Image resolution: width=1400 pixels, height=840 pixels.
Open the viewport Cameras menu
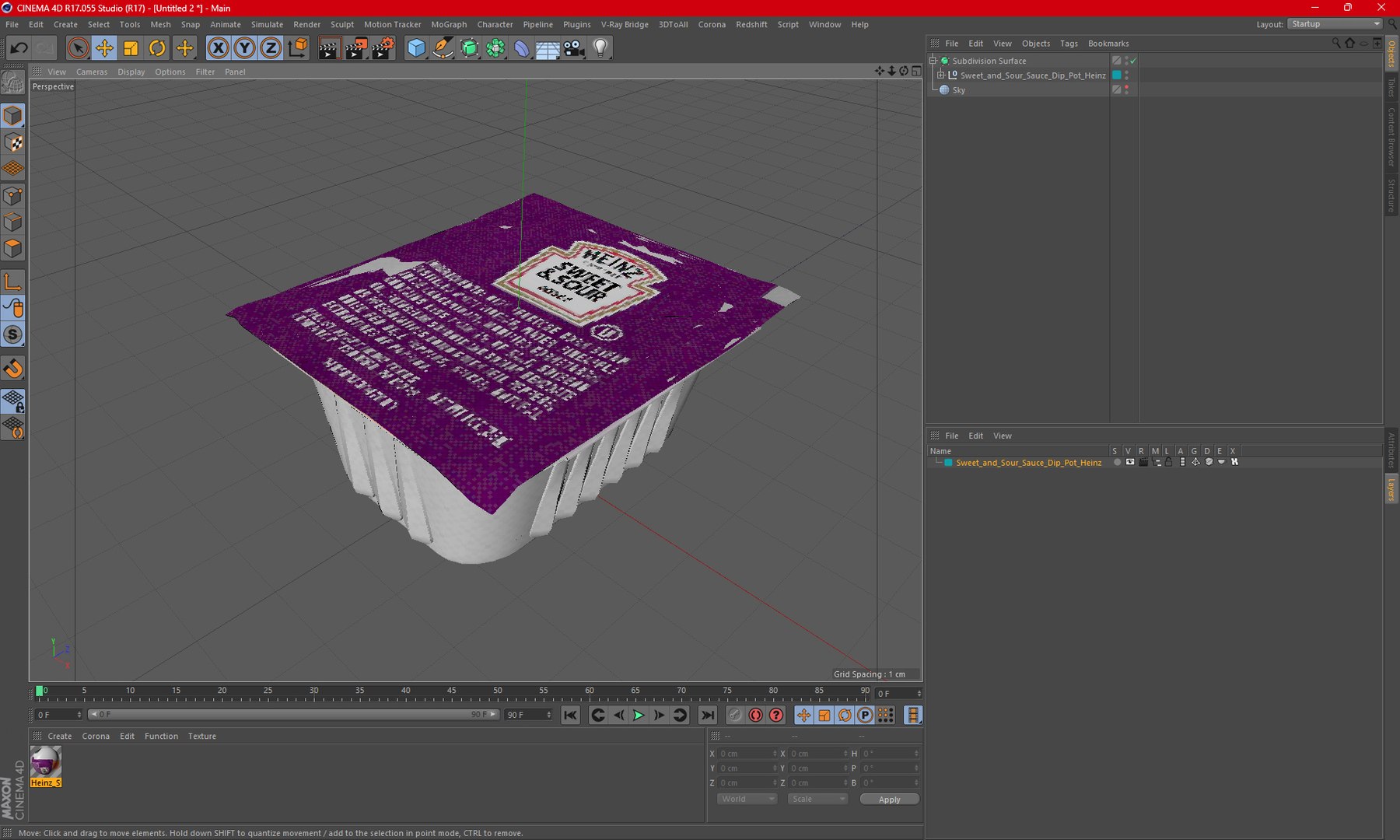(x=92, y=72)
